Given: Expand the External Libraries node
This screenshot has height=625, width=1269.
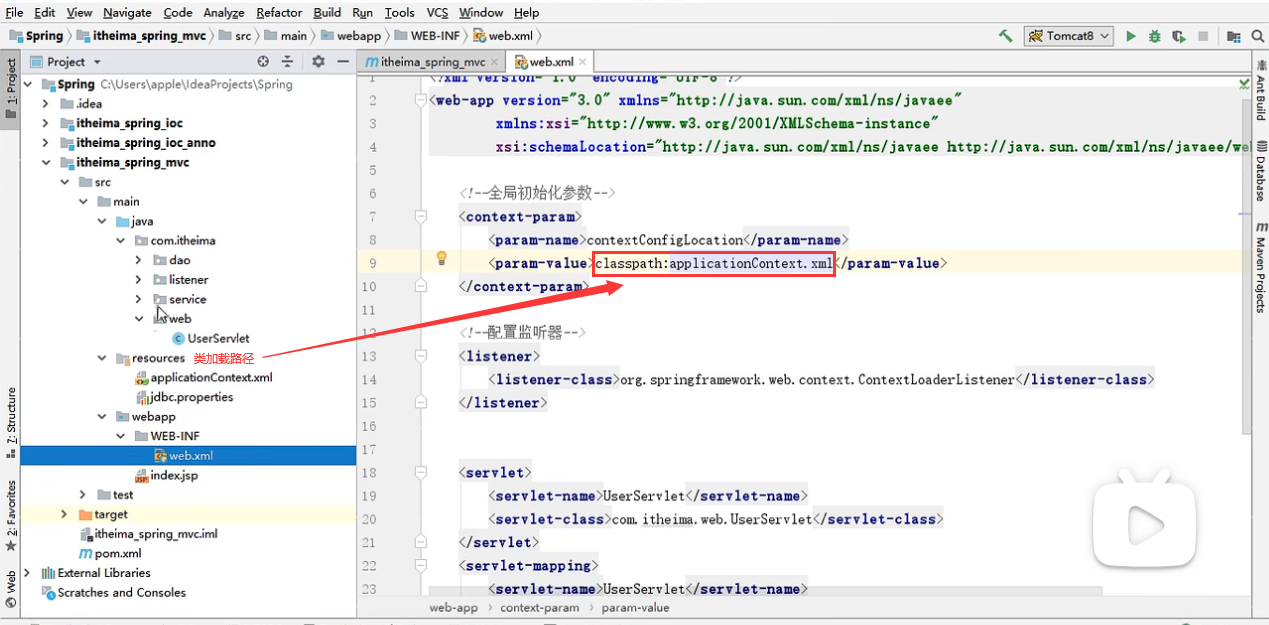Looking at the screenshot, I should (x=28, y=573).
